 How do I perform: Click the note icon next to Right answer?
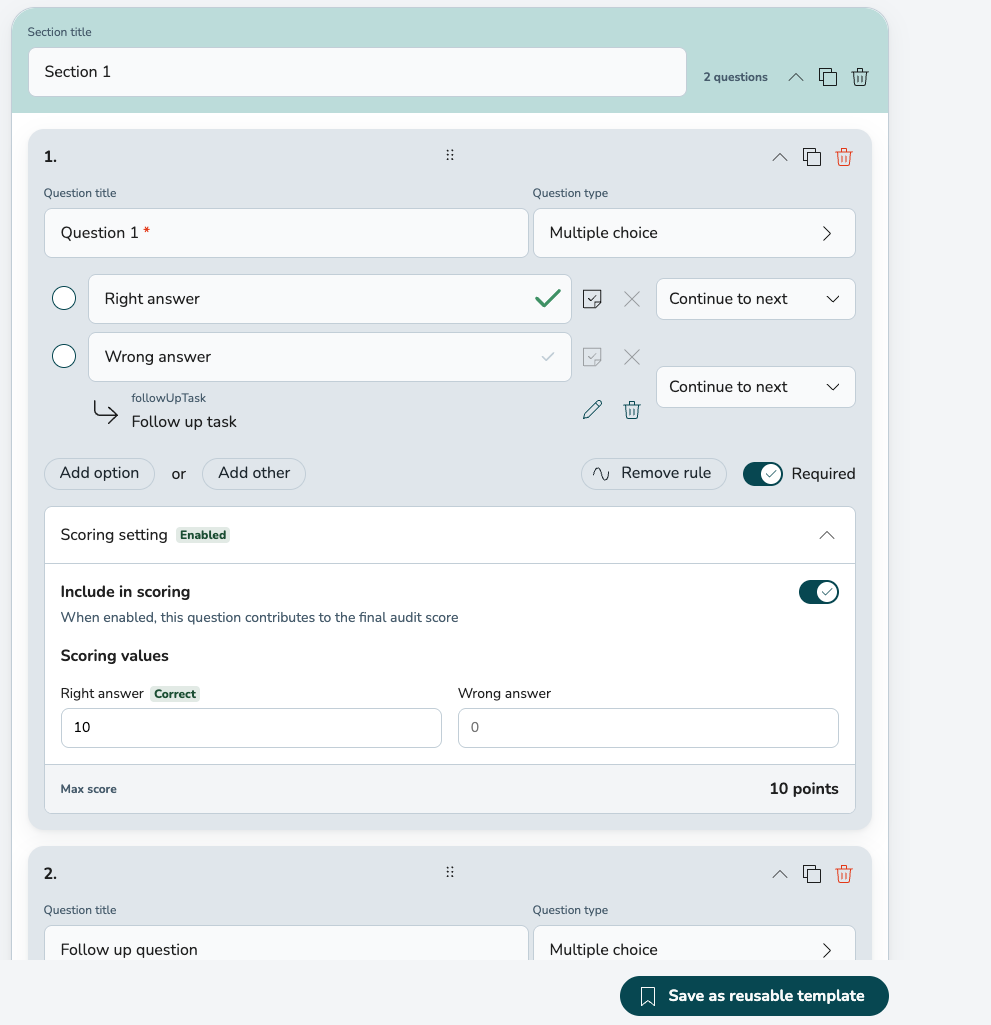pos(592,299)
